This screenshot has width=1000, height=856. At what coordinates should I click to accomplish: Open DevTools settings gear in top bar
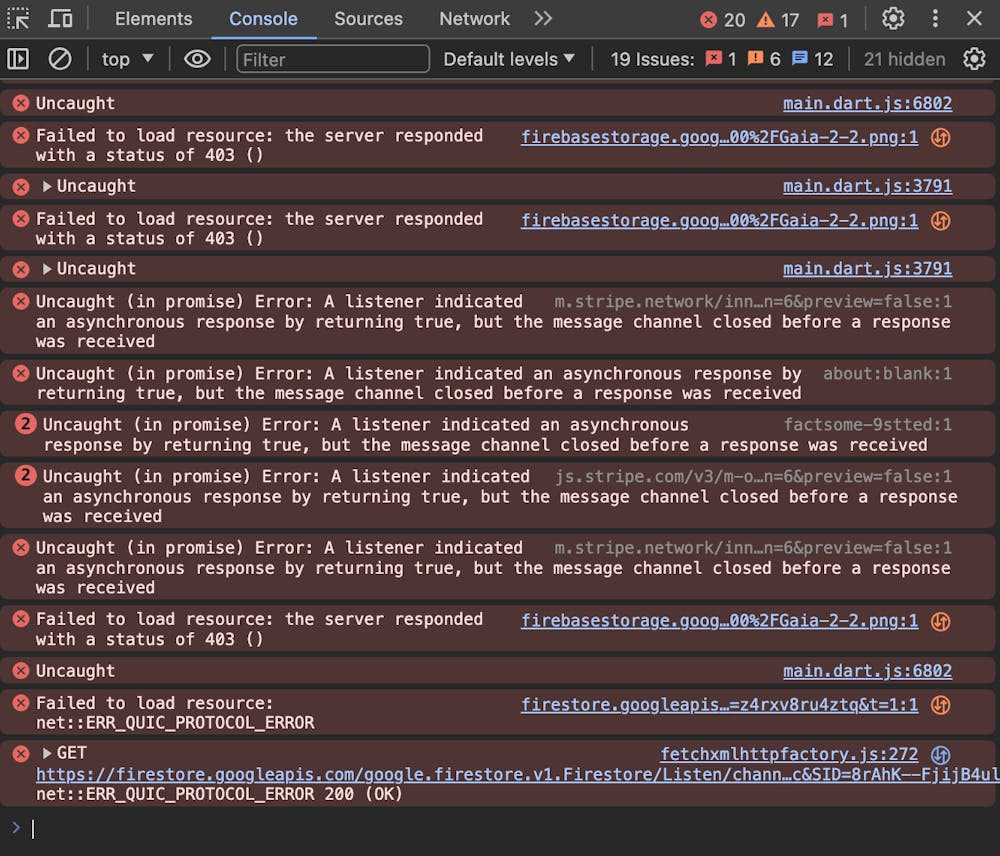point(893,19)
